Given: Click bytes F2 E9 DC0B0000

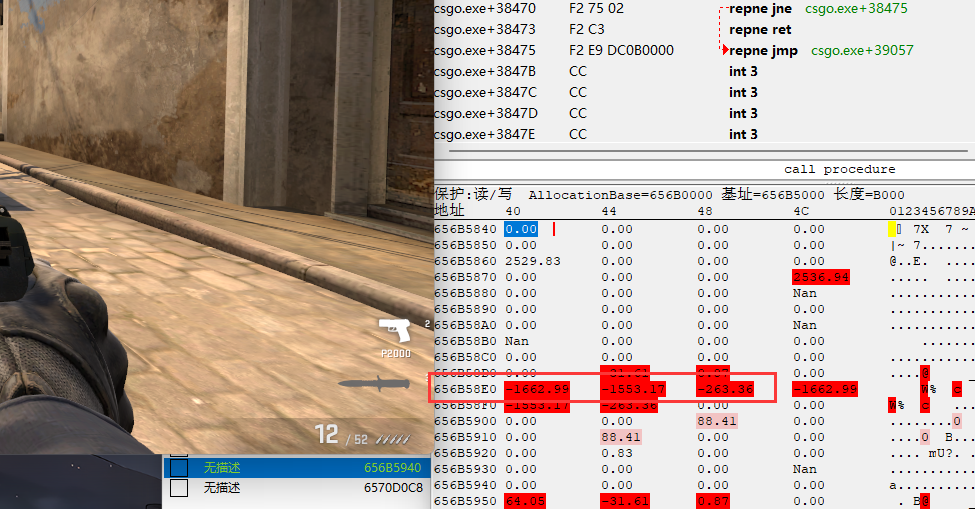Looking at the screenshot, I should pyautogui.click(x=621, y=50).
